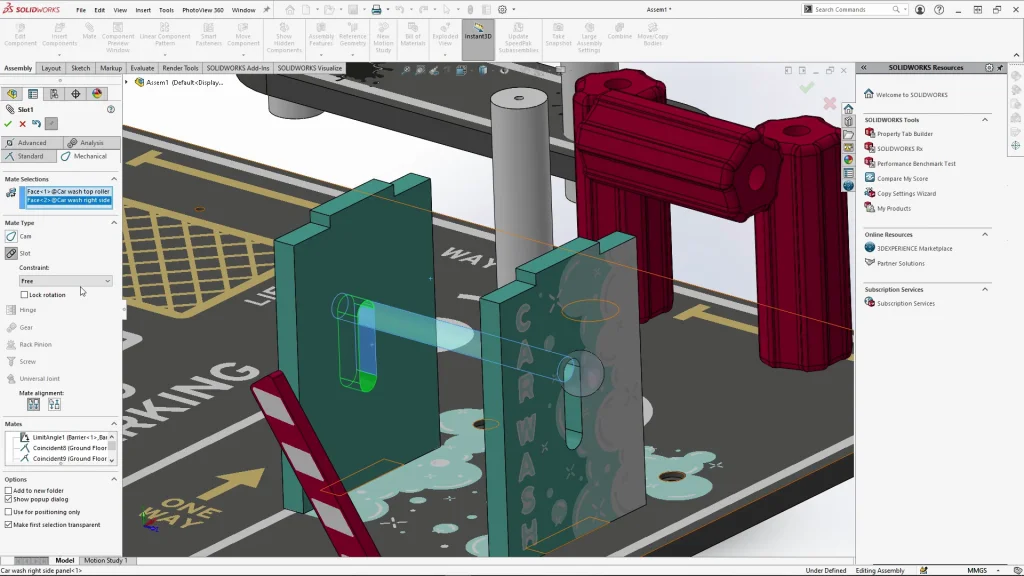Cancel the mate with red X icon
This screenshot has height=576, width=1024.
tap(22, 124)
